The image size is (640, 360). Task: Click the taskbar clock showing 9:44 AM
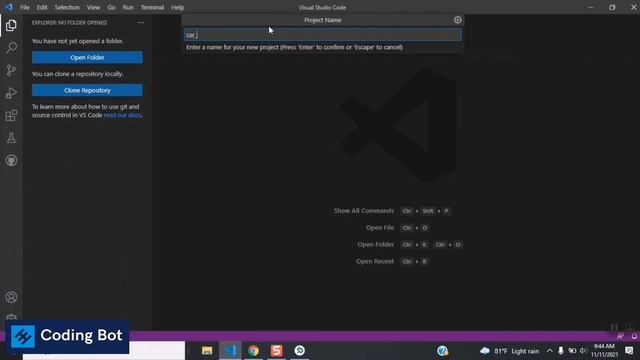604,351
